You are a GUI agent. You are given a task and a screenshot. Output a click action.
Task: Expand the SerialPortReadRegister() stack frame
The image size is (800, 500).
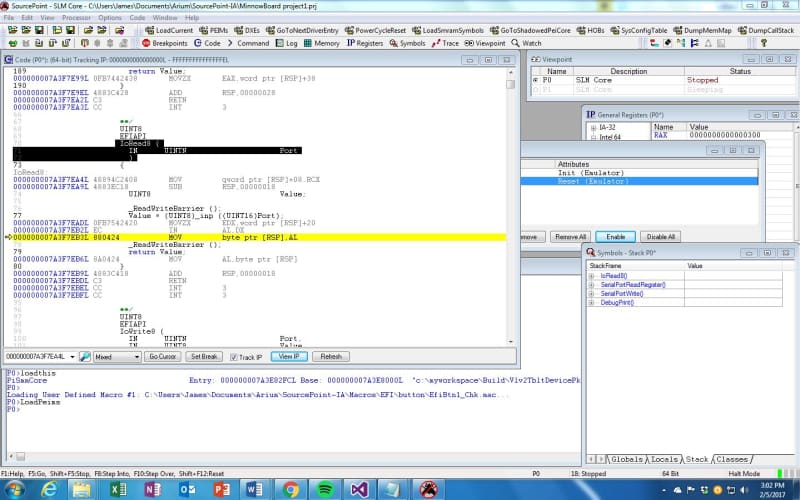coord(591,285)
